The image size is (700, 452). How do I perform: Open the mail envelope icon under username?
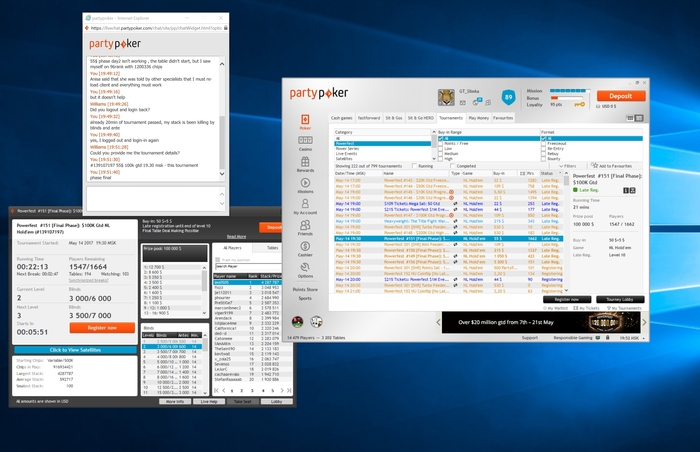coord(462,103)
